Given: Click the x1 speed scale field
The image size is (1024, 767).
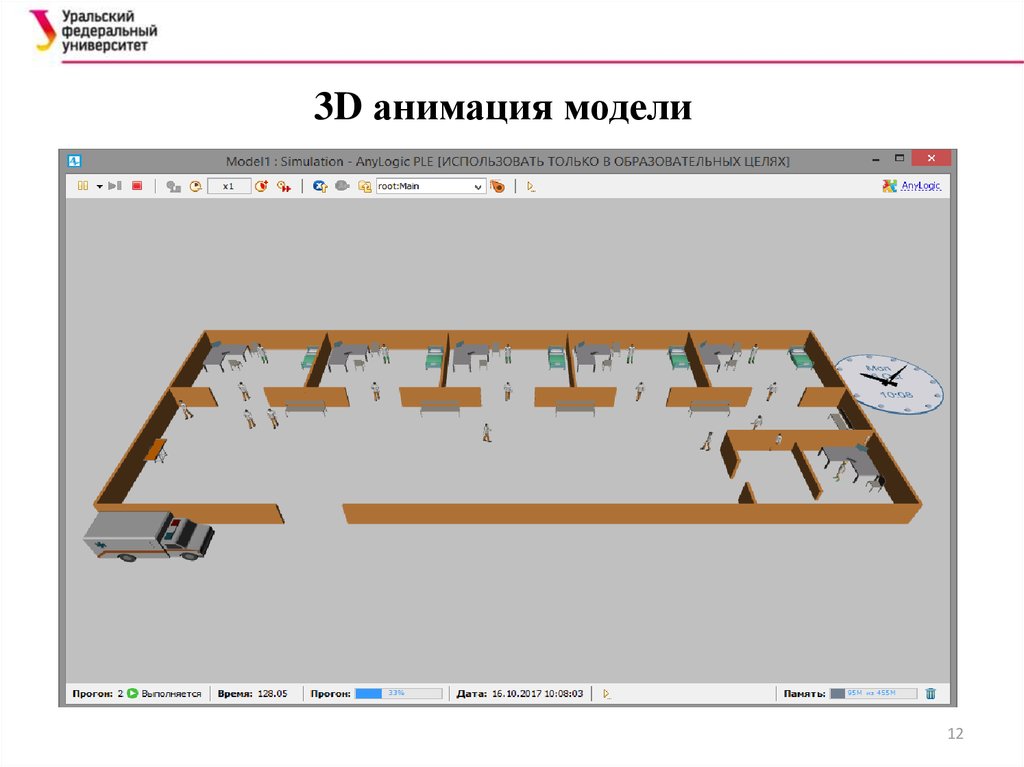Looking at the screenshot, I should click(x=228, y=186).
